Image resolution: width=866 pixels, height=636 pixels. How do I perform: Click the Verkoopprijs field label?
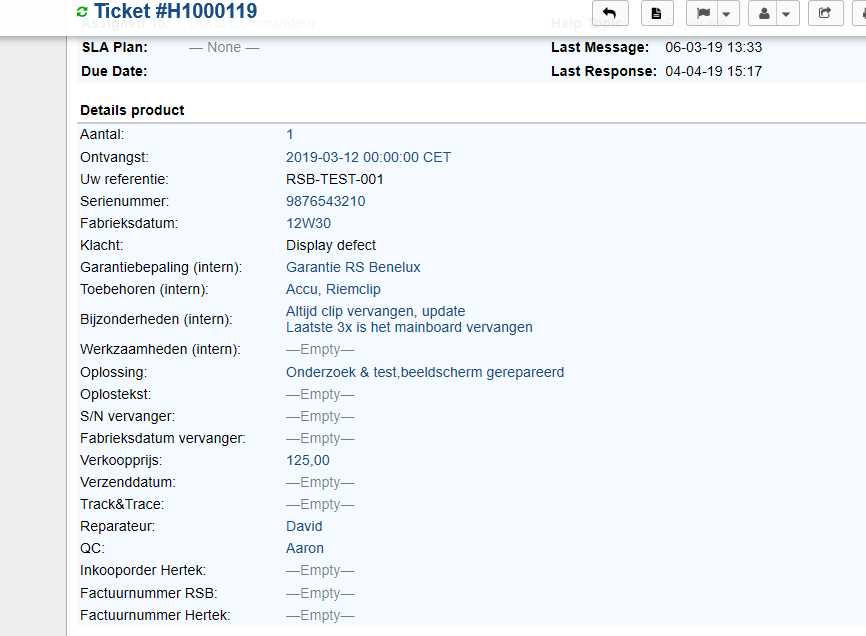point(122,461)
